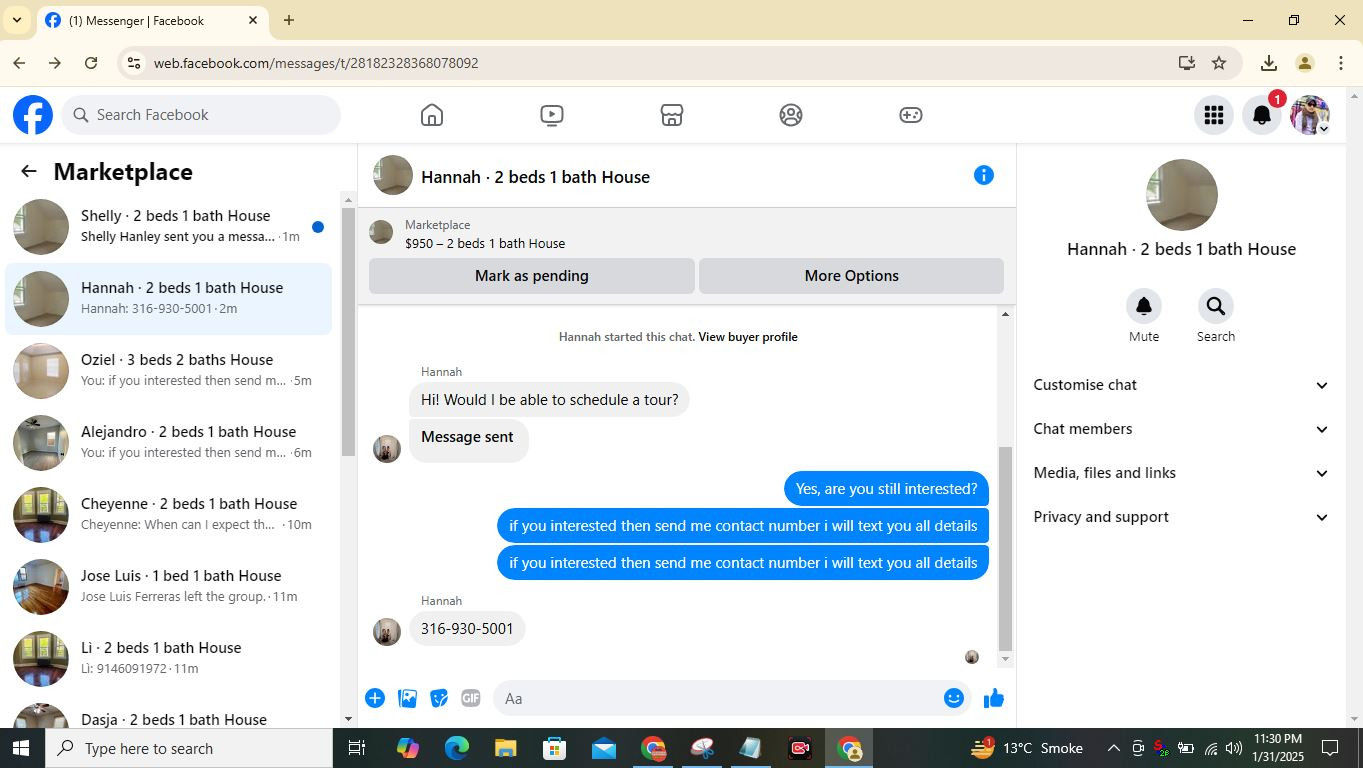Open the Facebook menu grid icon
The image size is (1363, 768).
pos(1214,115)
